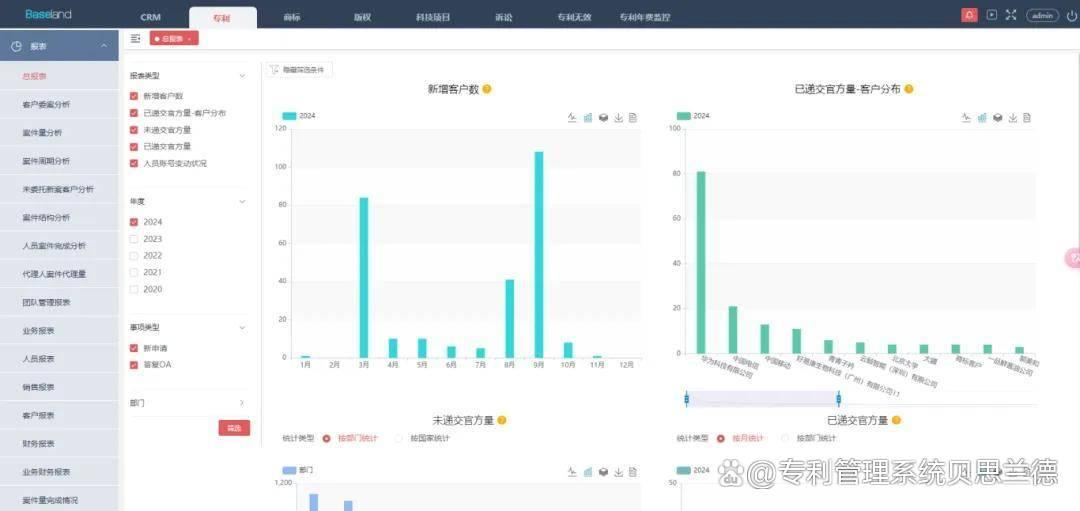Switch 新增客户数 chart to bar view
Image resolution: width=1080 pixels, height=511 pixels.
(588, 118)
